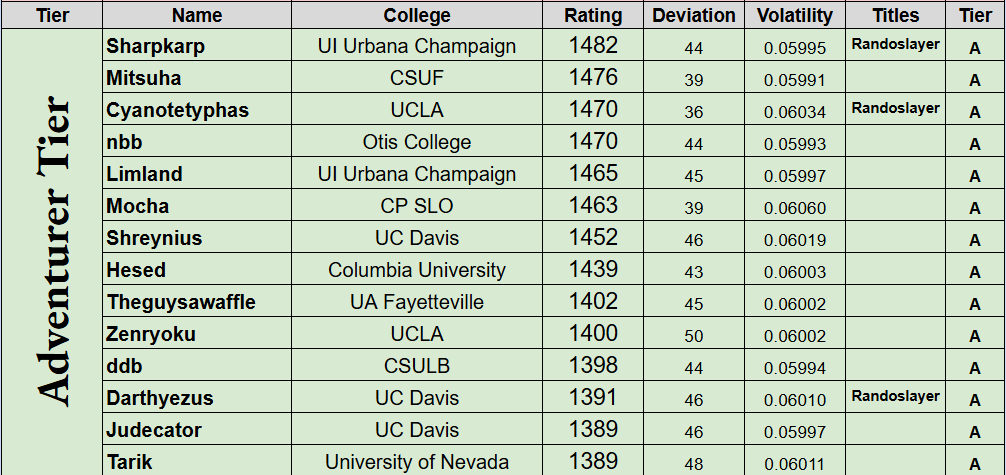This screenshot has width=1006, height=475.
Task: Click the Otis College cell
Action: (417, 142)
